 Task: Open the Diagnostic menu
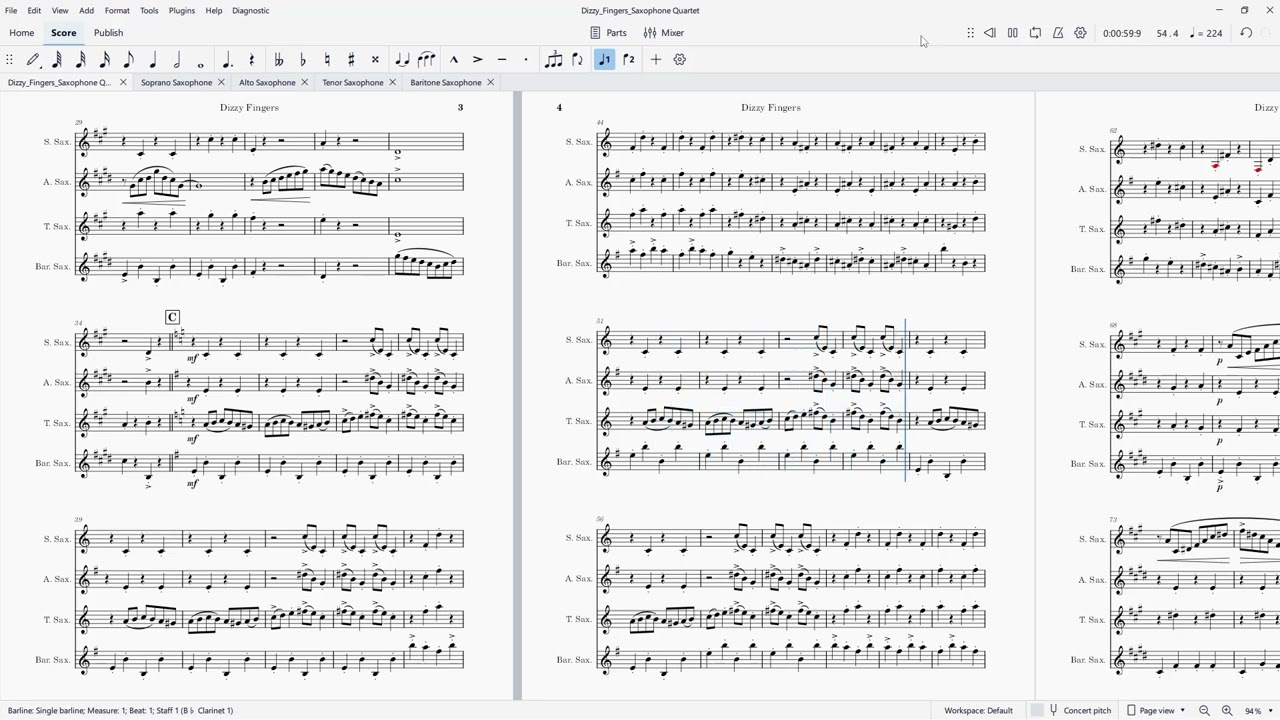click(x=251, y=10)
